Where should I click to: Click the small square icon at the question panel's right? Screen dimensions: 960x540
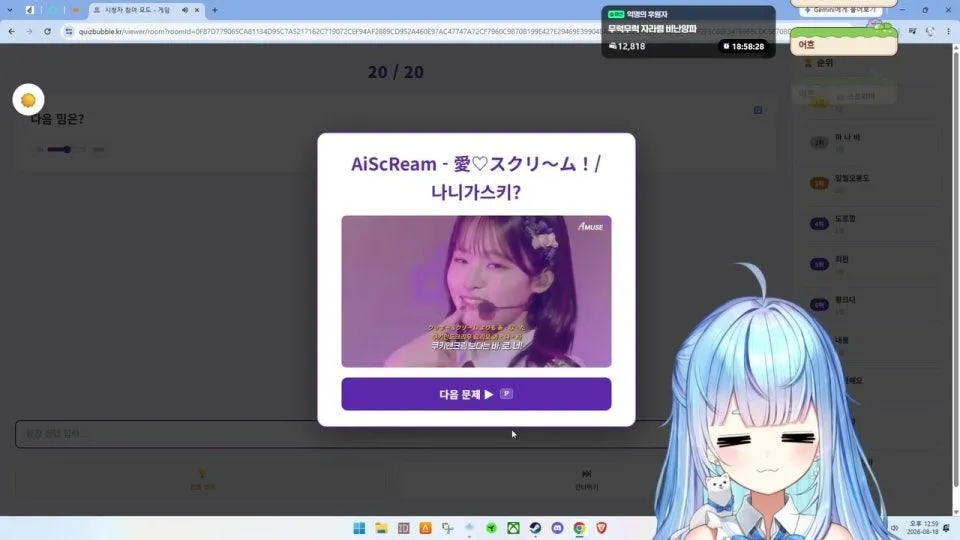[x=758, y=110]
